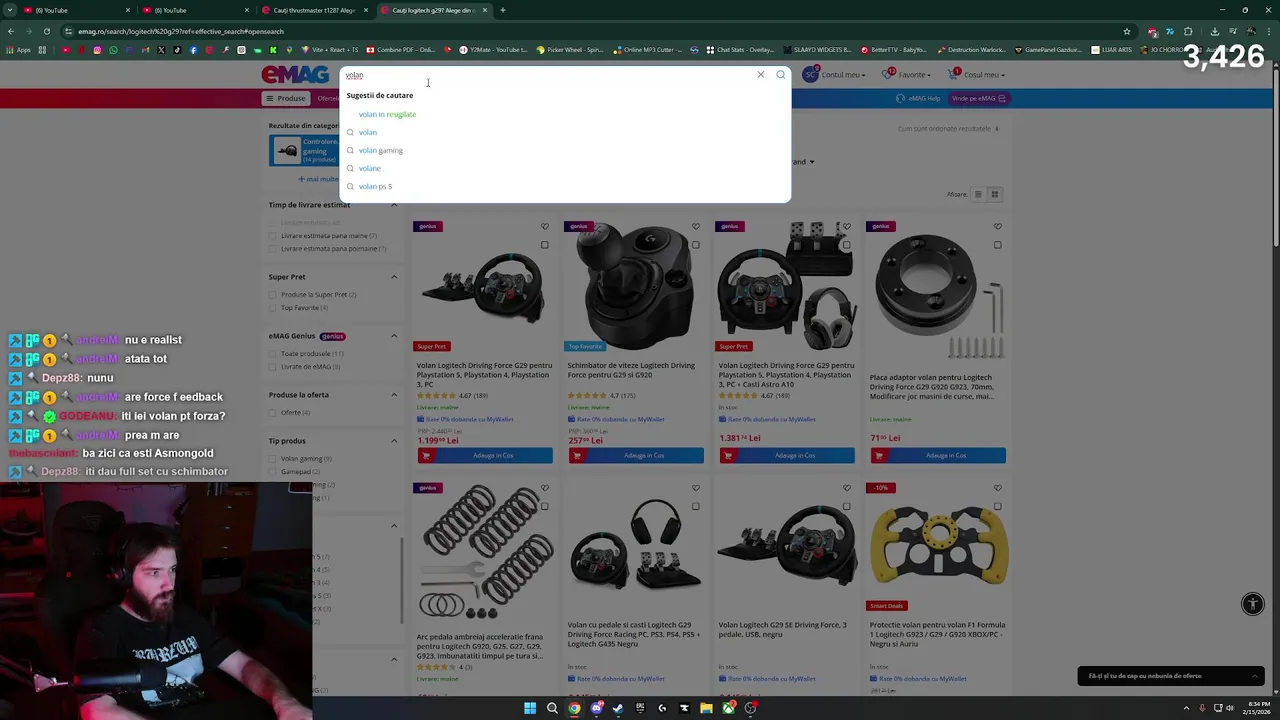Check Livrare estimata pana maine filter

(x=272, y=236)
